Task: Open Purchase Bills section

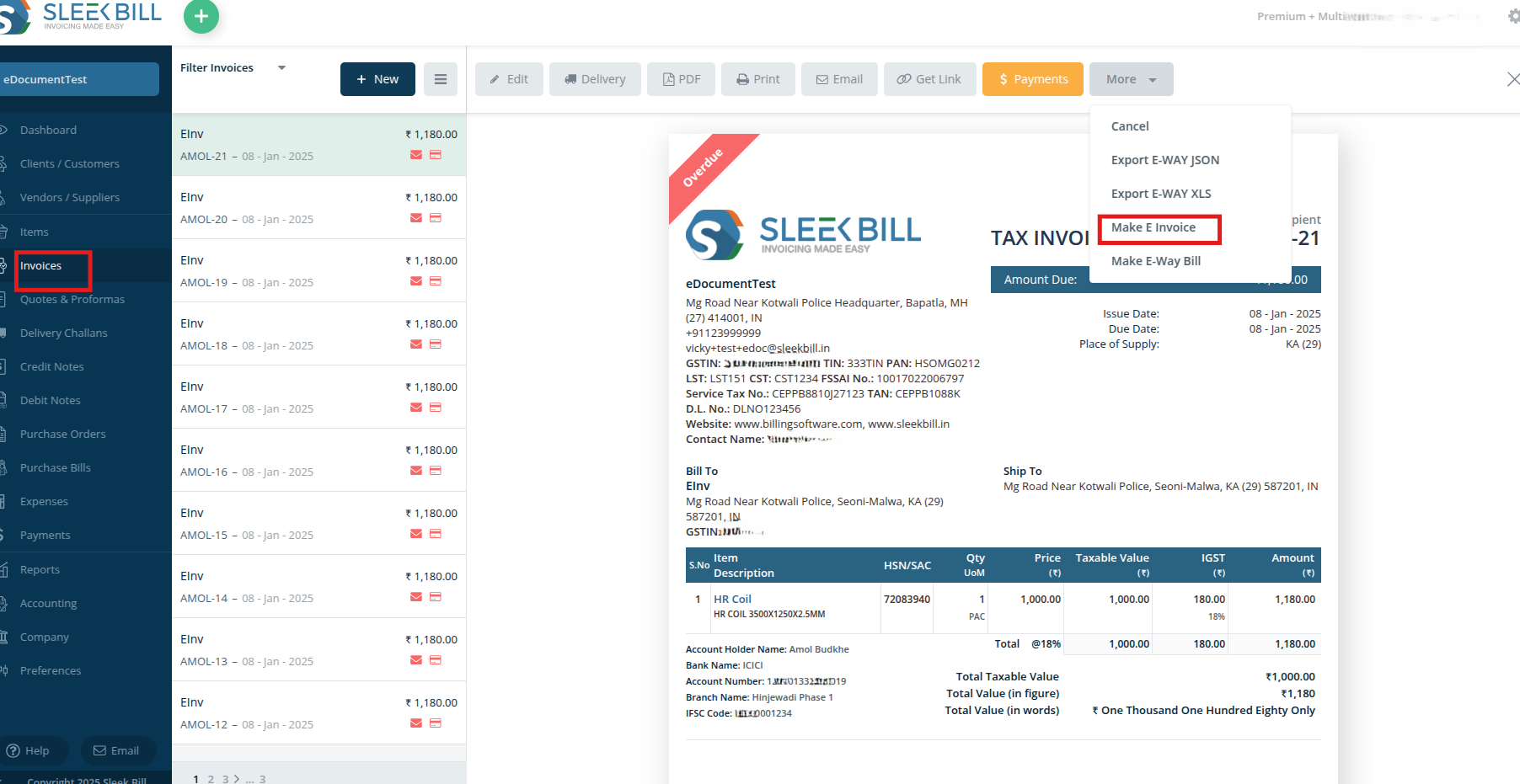Action: pos(56,467)
